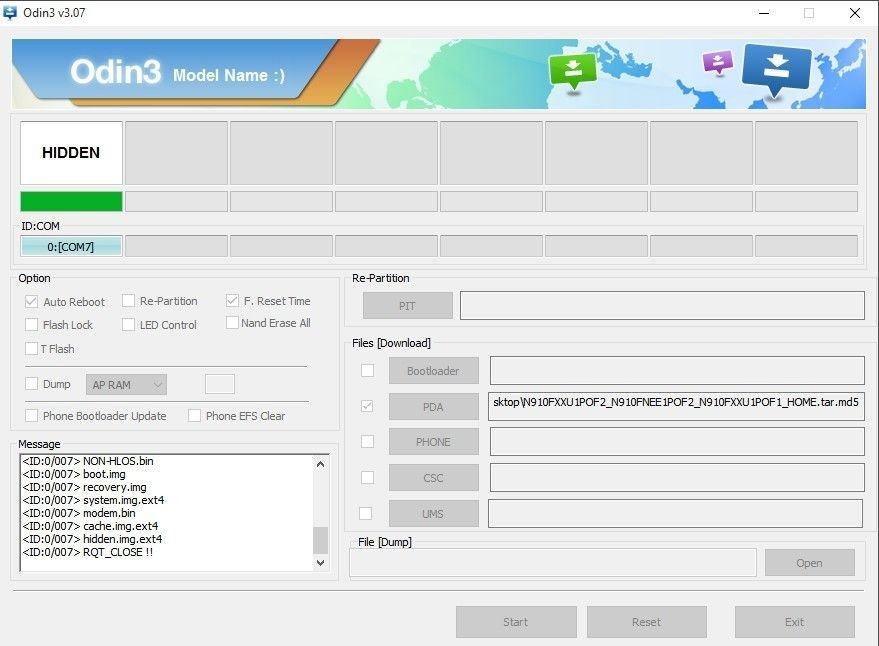Click the File Dump path field
The height and width of the screenshot is (646, 879).
(x=553, y=562)
